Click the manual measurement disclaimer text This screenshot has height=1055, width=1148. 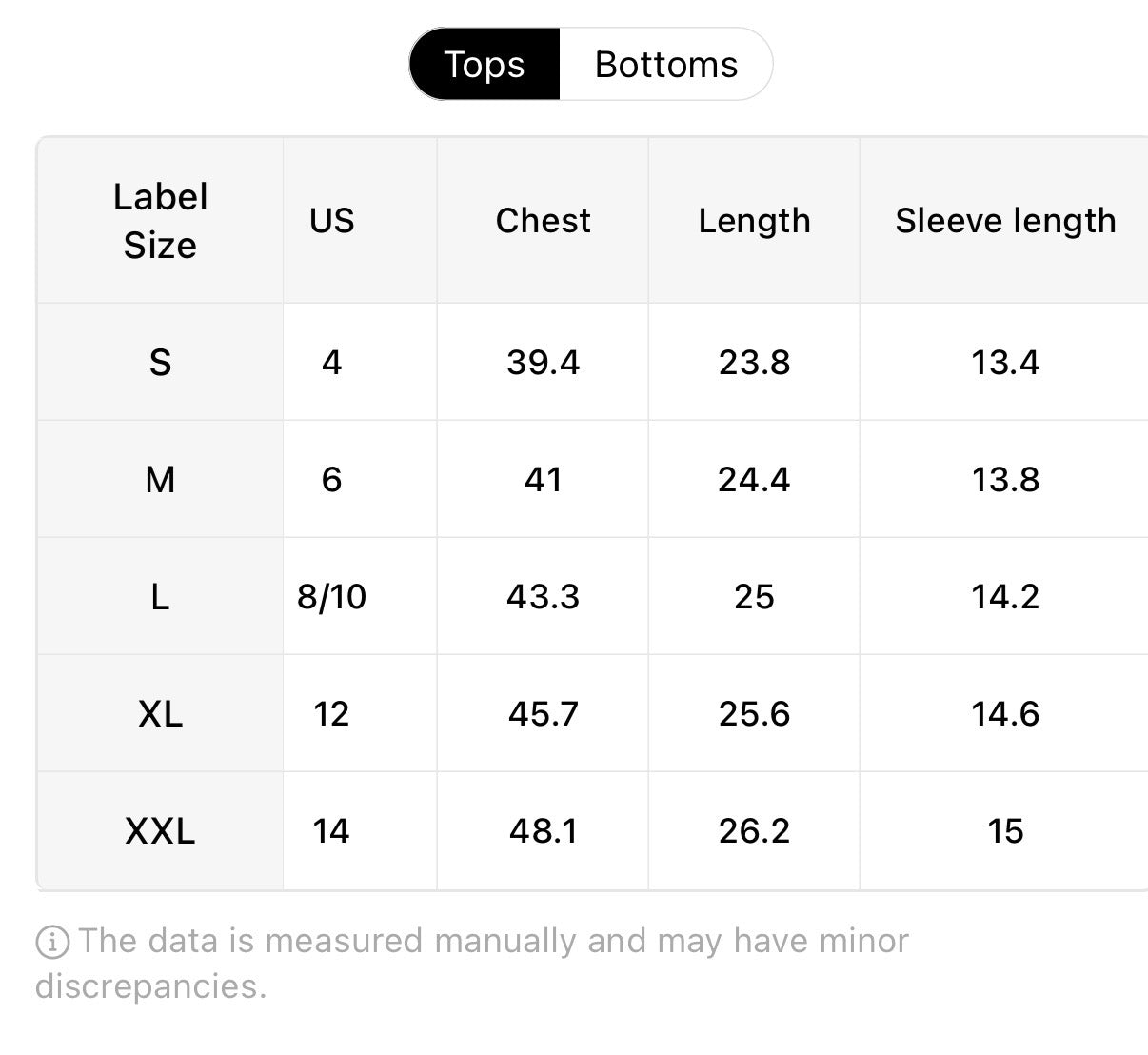[x=472, y=964]
